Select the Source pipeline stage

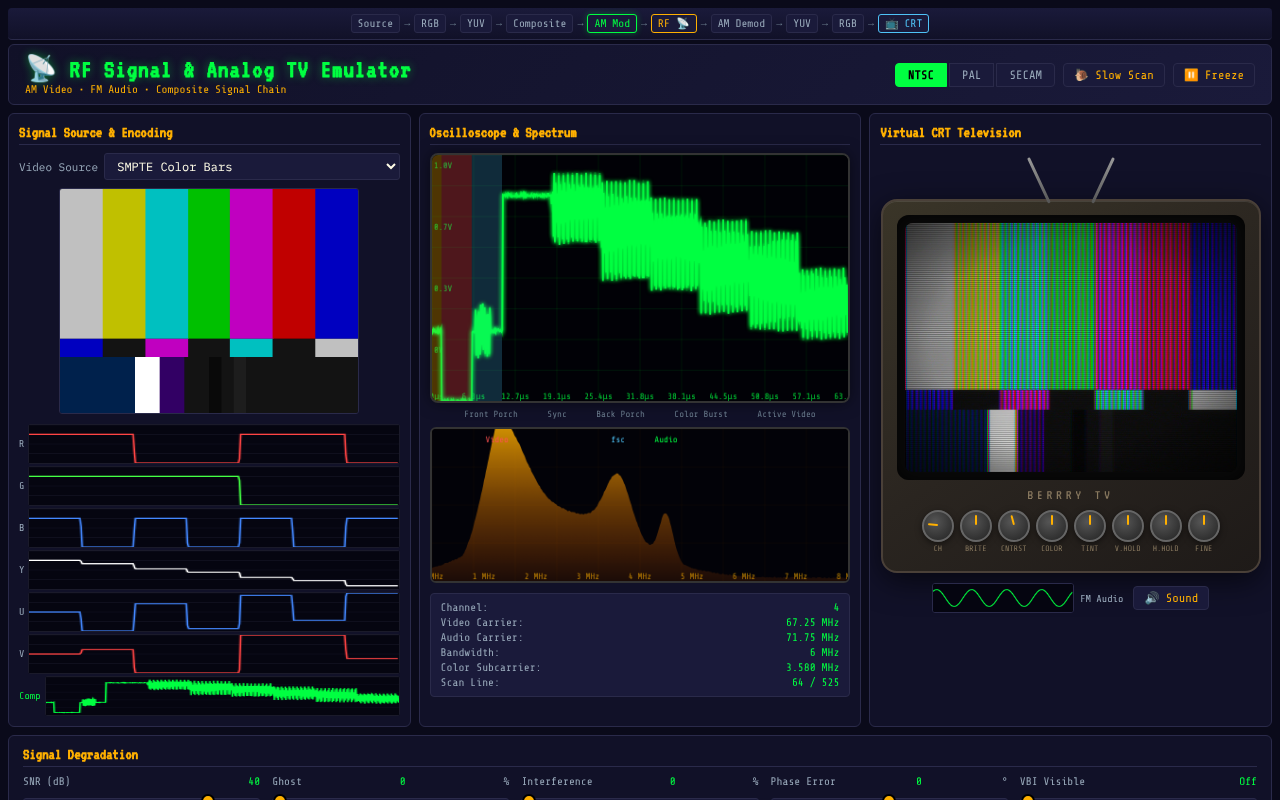coord(375,23)
